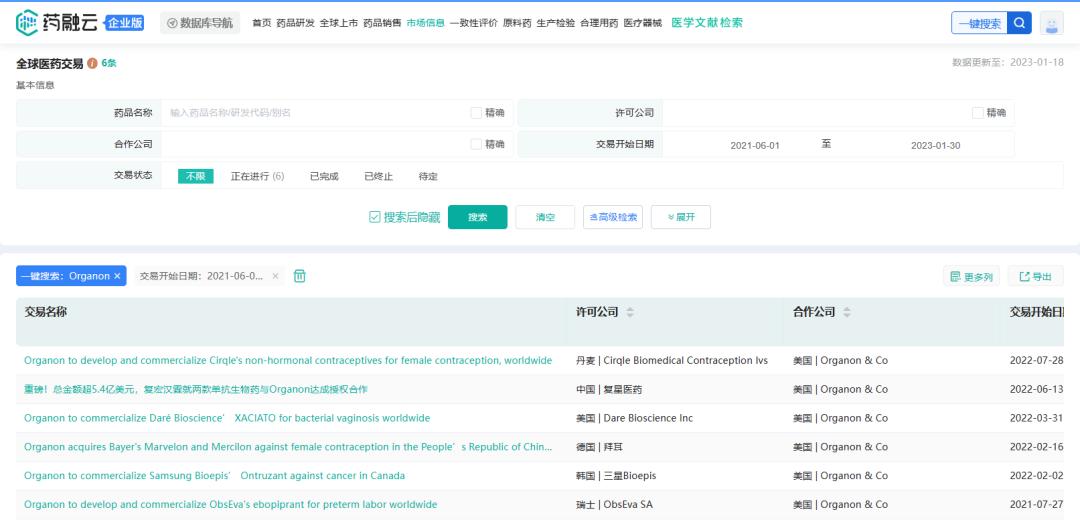The height and width of the screenshot is (524, 1080).
Task: Open ObsEva ebopiprant deal link
Action: 231,505
